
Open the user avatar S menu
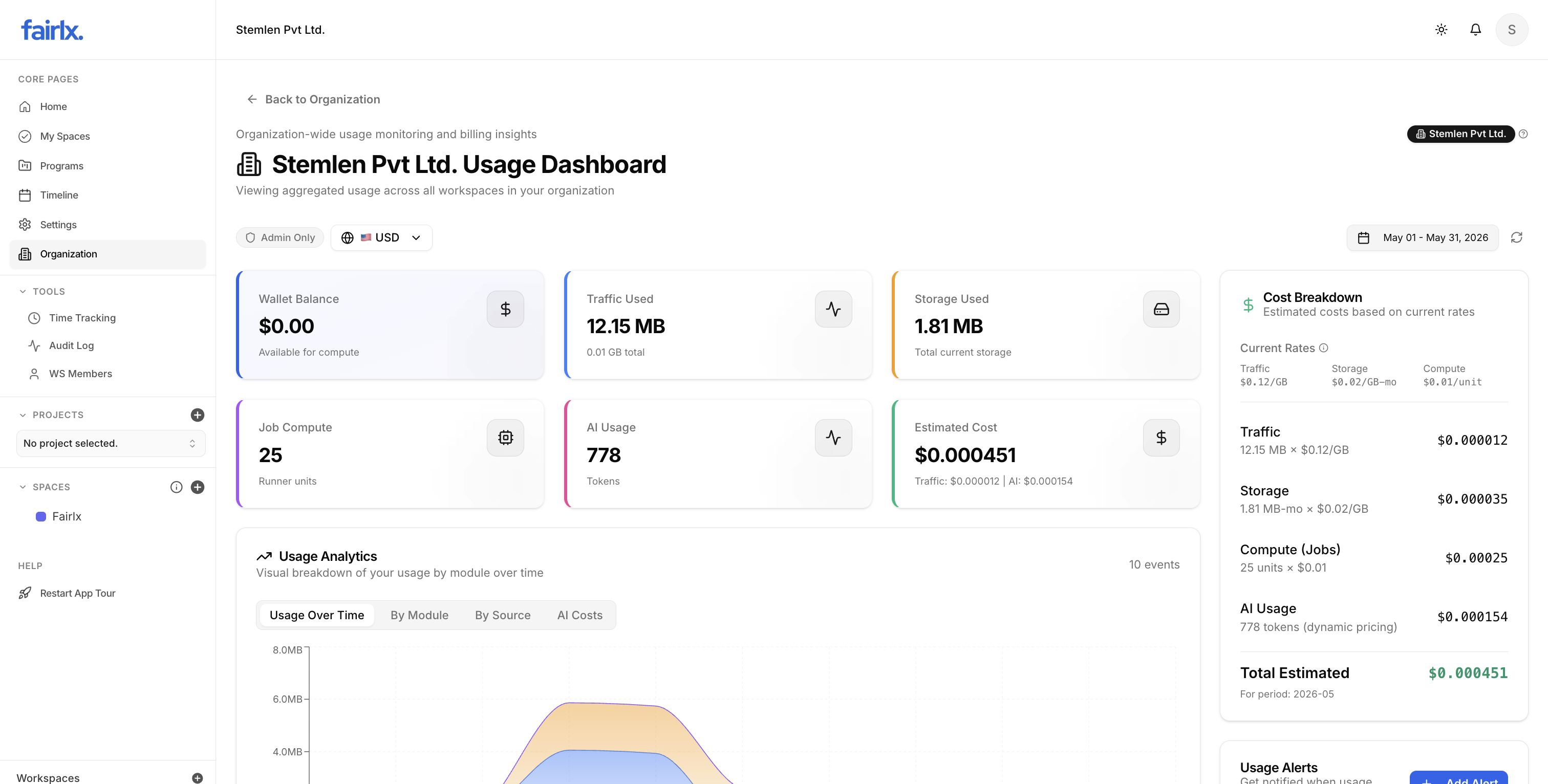[1511, 30]
